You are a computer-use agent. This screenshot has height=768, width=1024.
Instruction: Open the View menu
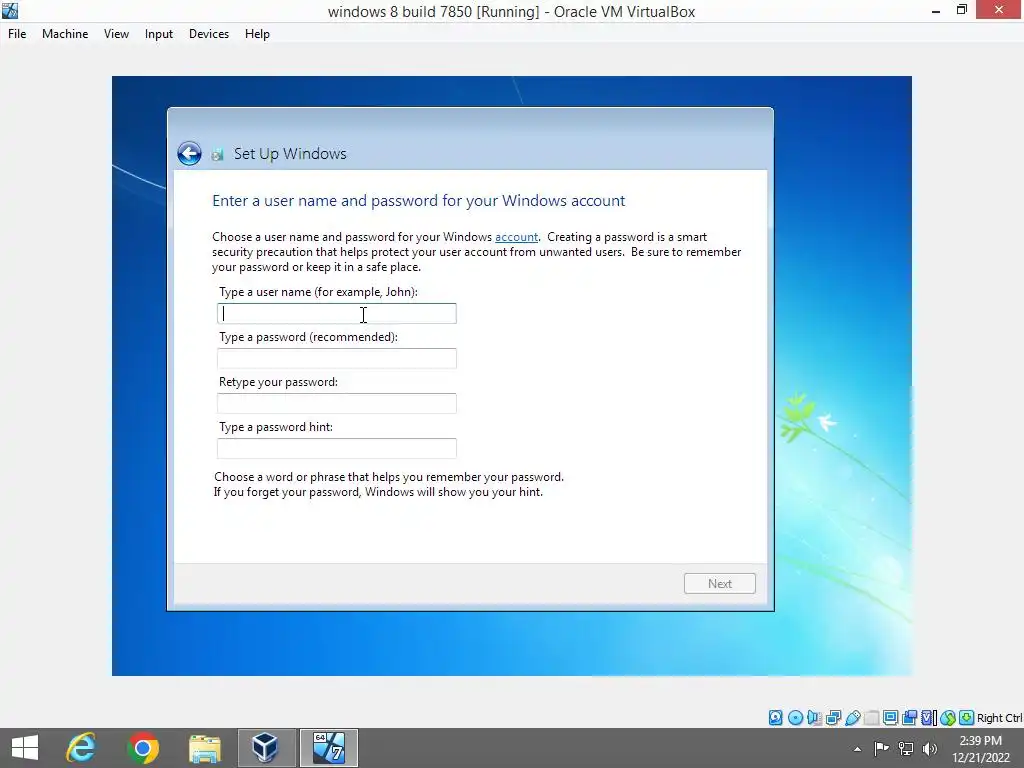tap(116, 34)
